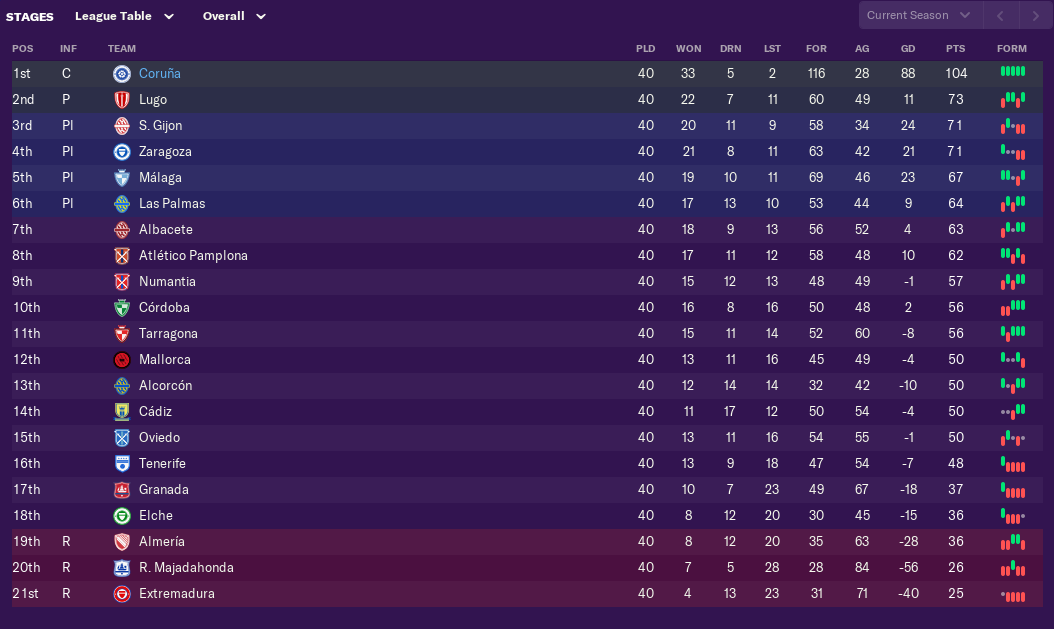The image size is (1054, 629).
Task: Sort table by GD column header
Action: [907, 49]
